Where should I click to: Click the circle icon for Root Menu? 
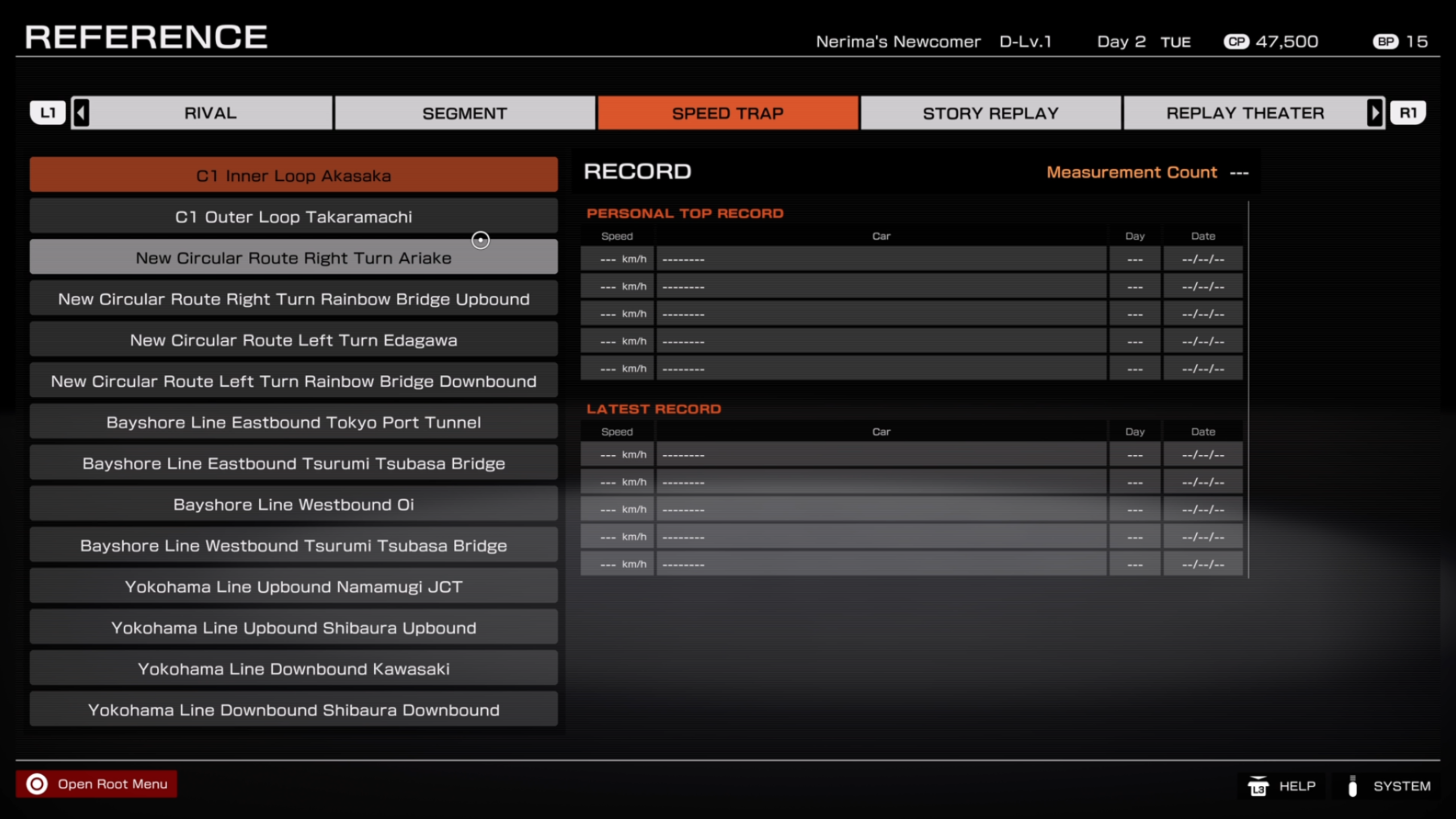coord(38,784)
